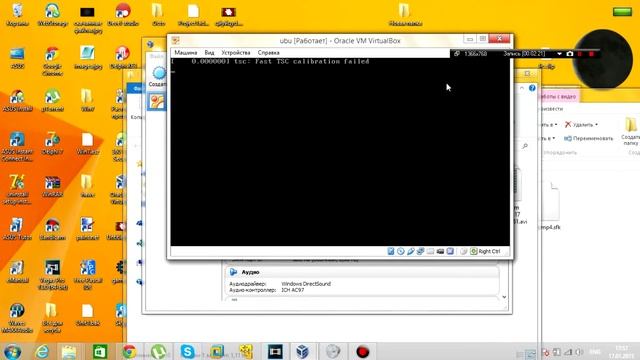Click the black video capture icon in VM status bar
The width and height of the screenshot is (640, 360).
pos(440,251)
